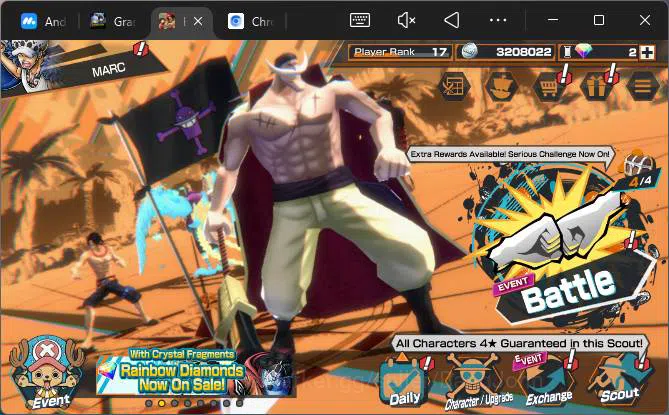Open the Scout icon
This screenshot has width=669, height=415.
point(620,380)
